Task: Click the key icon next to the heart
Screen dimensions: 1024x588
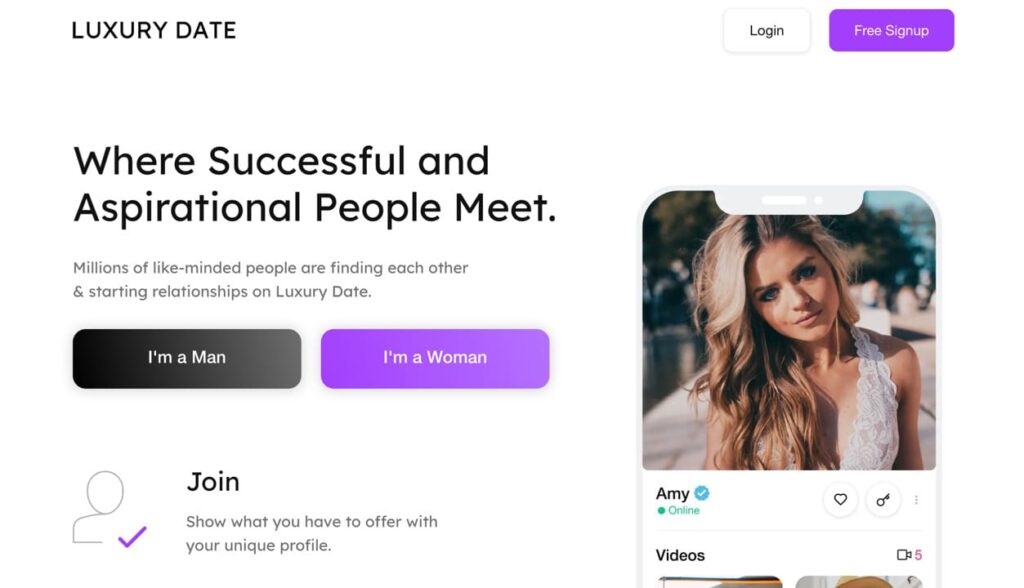Action: click(x=883, y=500)
